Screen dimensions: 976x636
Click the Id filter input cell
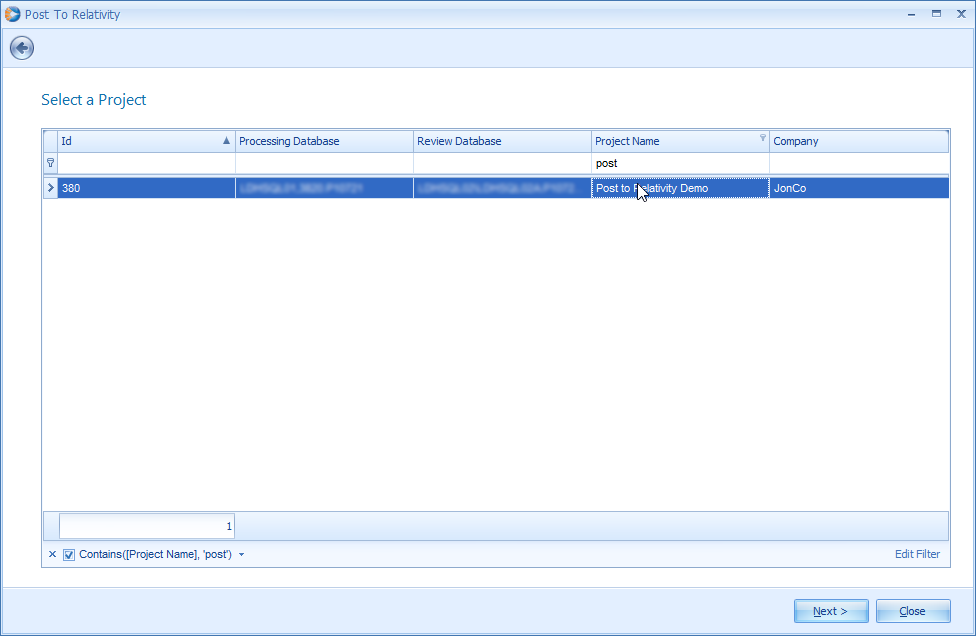[146, 163]
